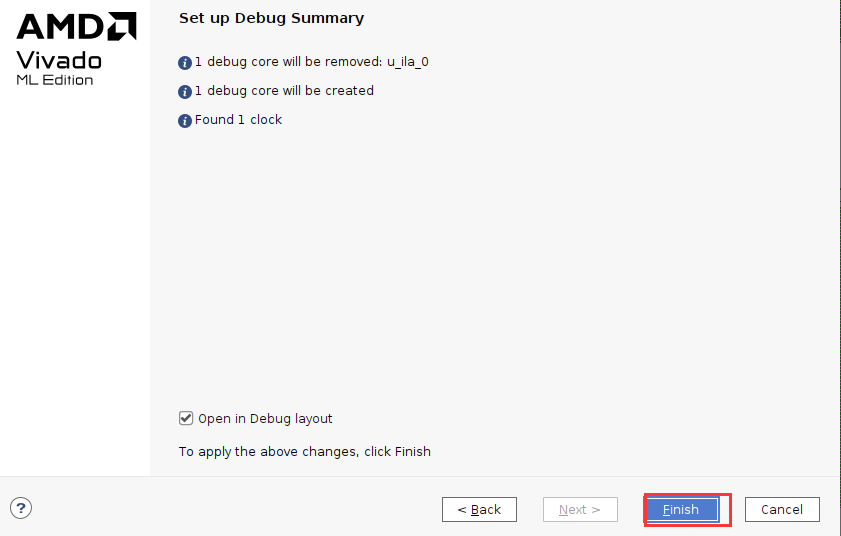
Task: Click the AMD wordmark letters
Action: pos(61,26)
